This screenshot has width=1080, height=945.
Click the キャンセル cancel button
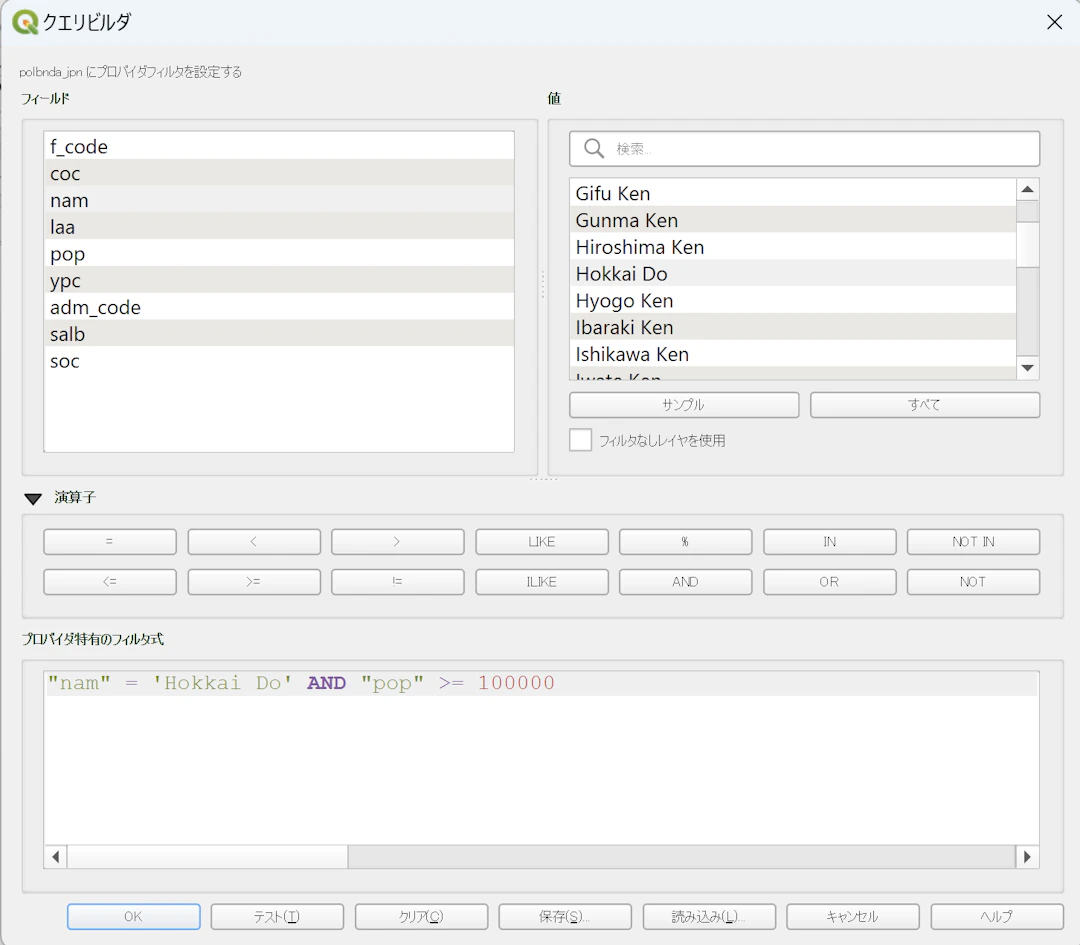[x=853, y=917]
